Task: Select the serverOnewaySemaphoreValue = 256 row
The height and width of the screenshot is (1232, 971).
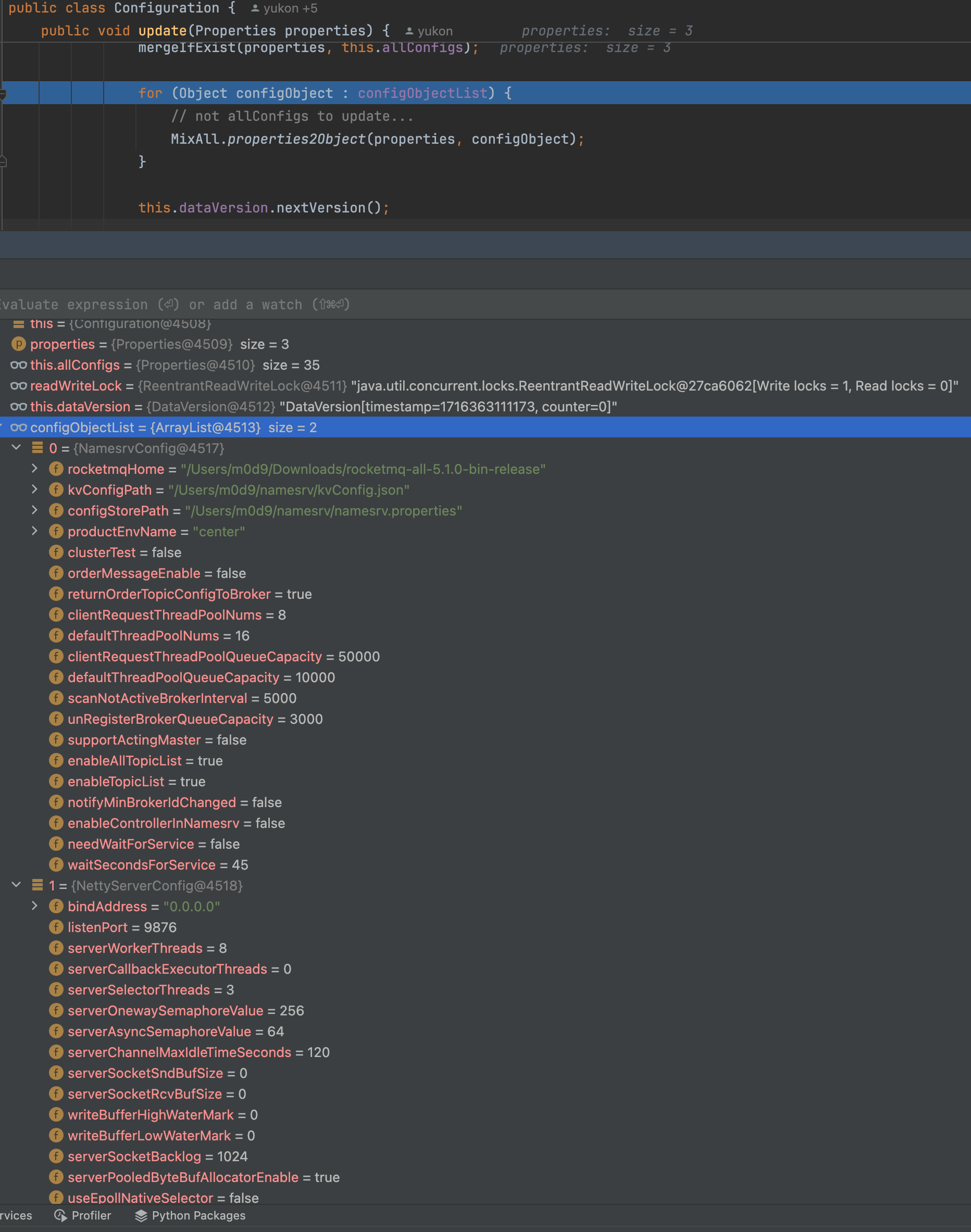Action: tap(485, 1010)
